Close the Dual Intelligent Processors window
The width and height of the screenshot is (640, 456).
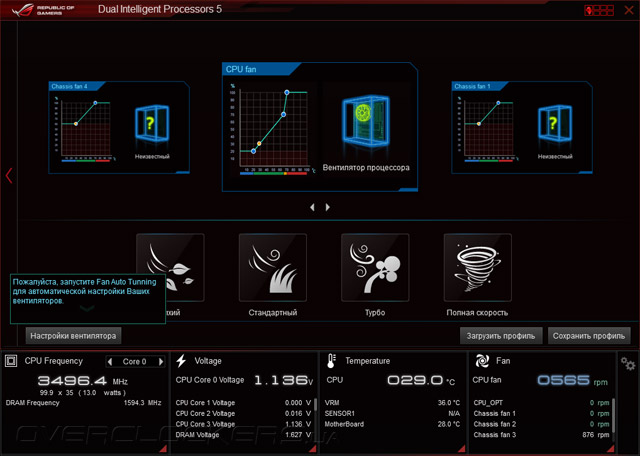click(629, 10)
